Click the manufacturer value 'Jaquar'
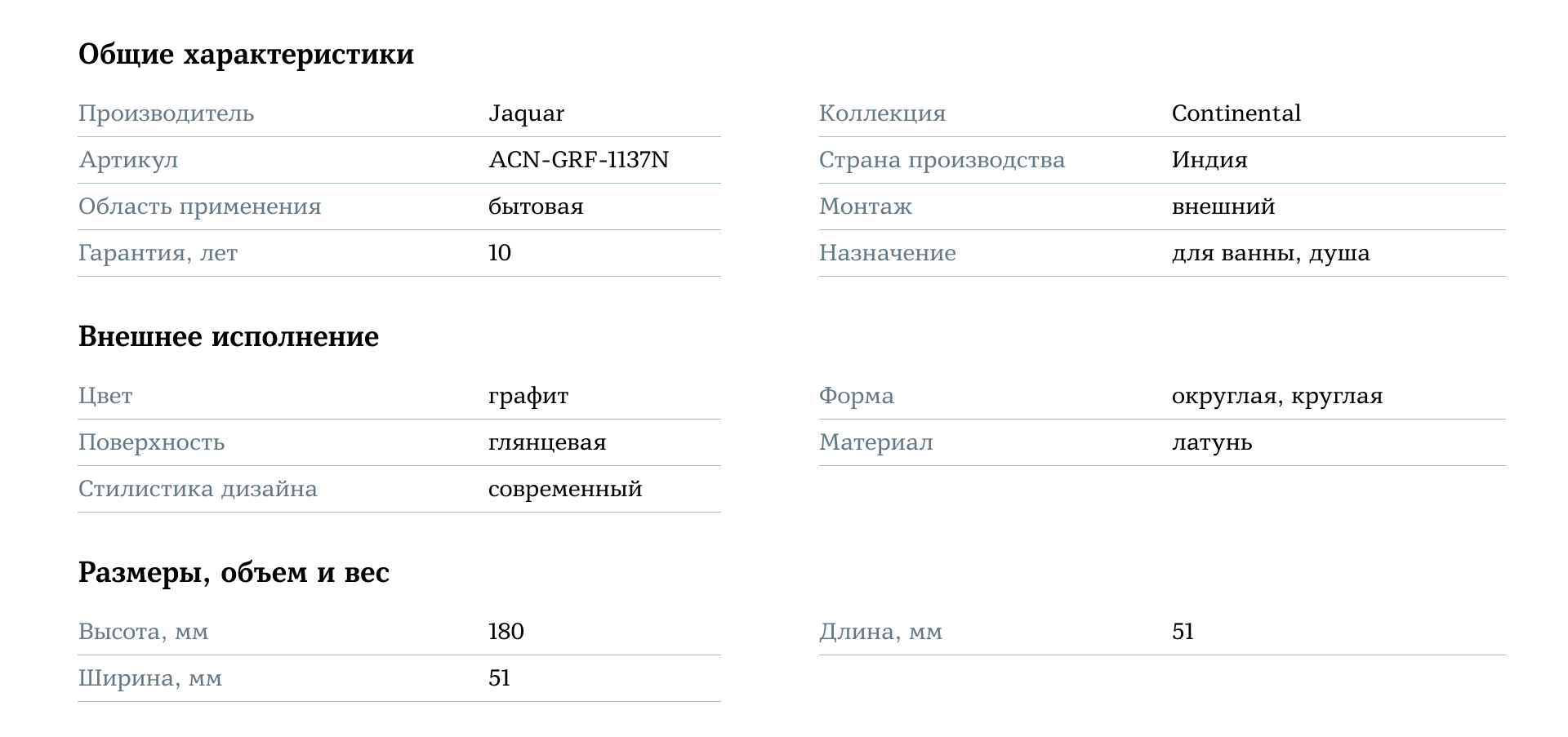 [x=526, y=113]
